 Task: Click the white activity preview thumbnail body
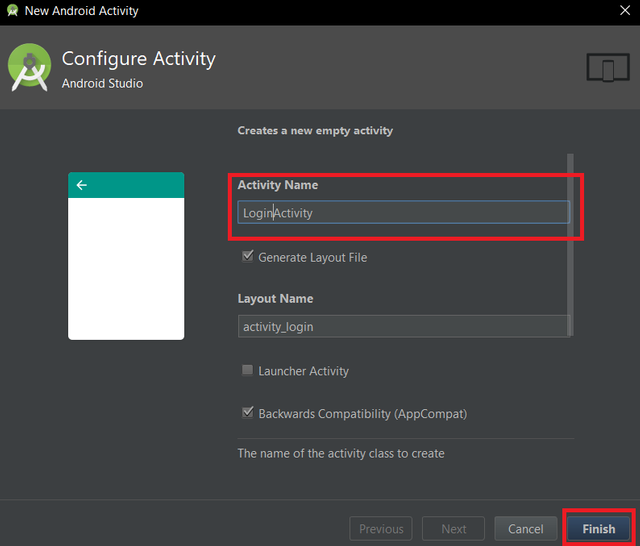tap(126, 268)
